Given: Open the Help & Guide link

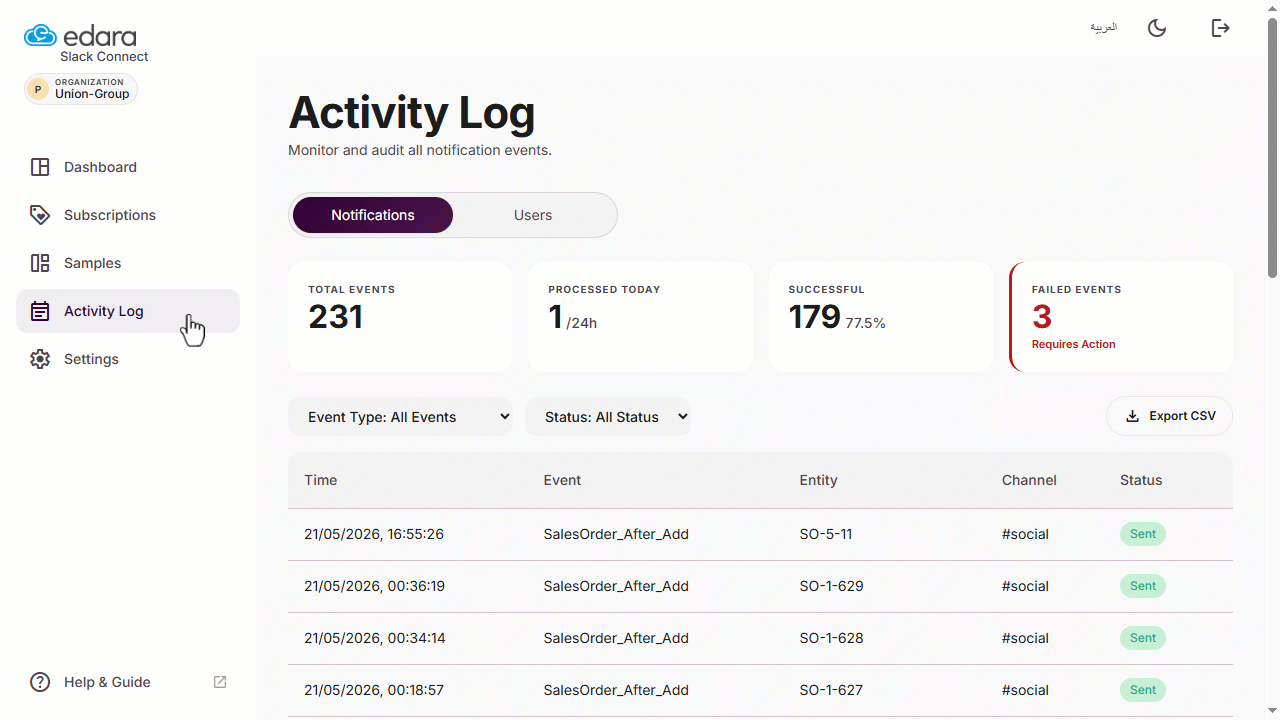Looking at the screenshot, I should pos(128,682).
